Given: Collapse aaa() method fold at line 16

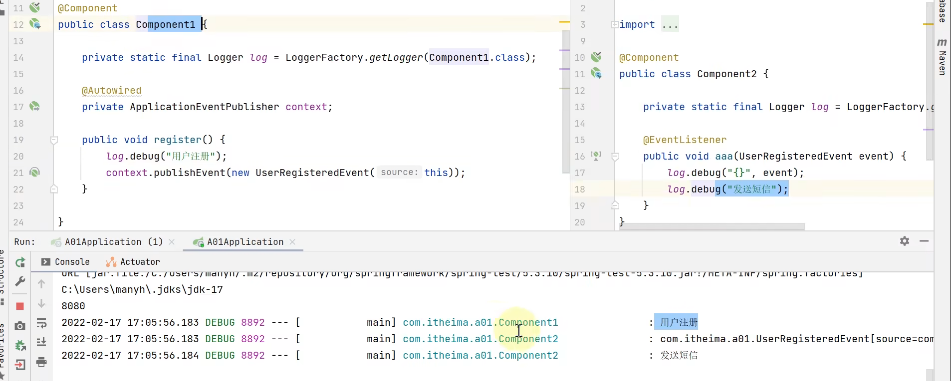Looking at the screenshot, I should 614,157.
